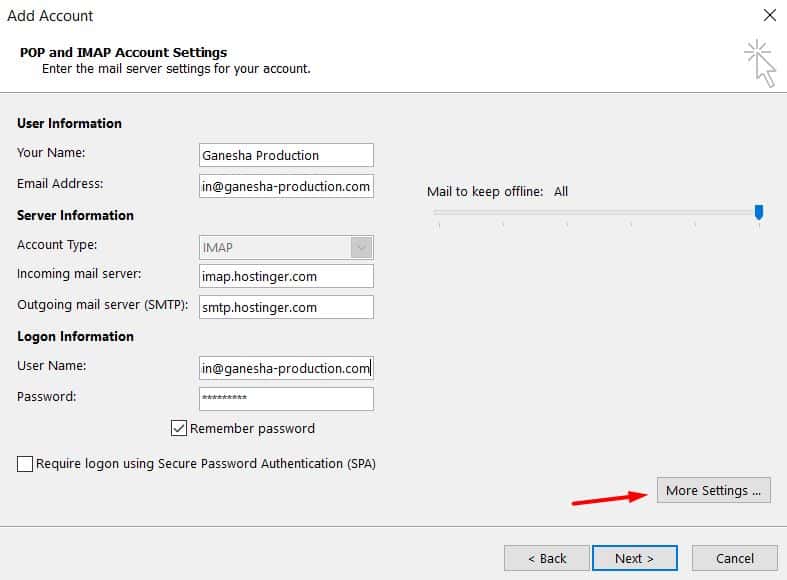Go to Next step of wizard
This screenshot has height=580, width=787.
click(x=634, y=558)
